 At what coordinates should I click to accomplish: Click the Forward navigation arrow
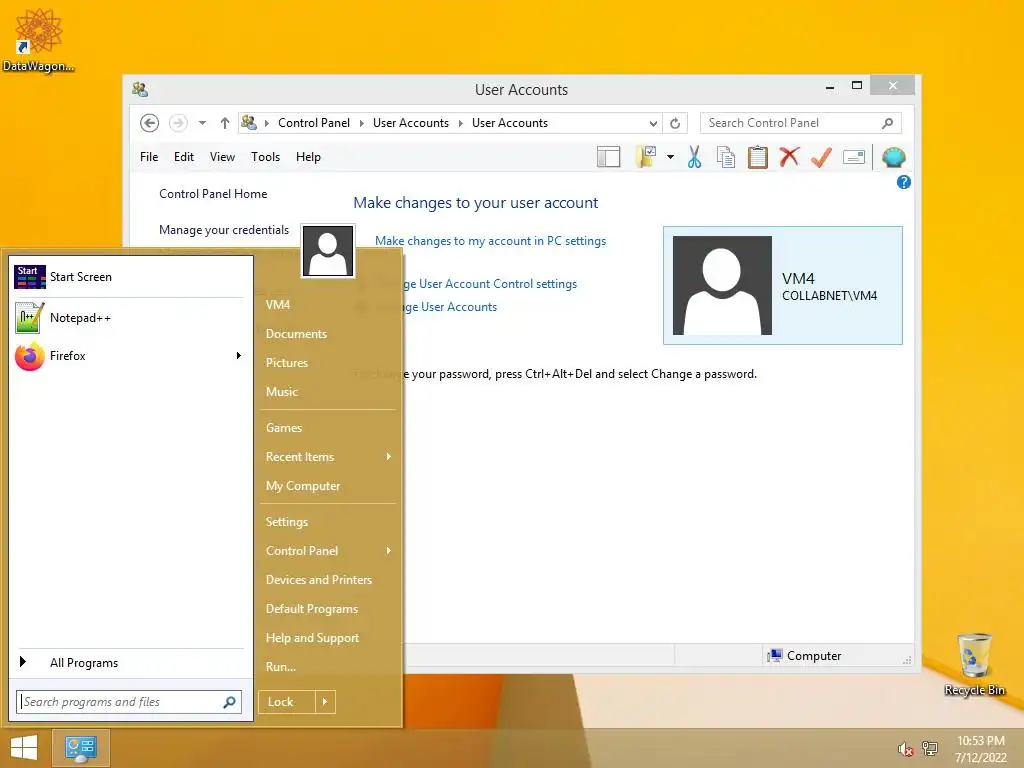[178, 123]
